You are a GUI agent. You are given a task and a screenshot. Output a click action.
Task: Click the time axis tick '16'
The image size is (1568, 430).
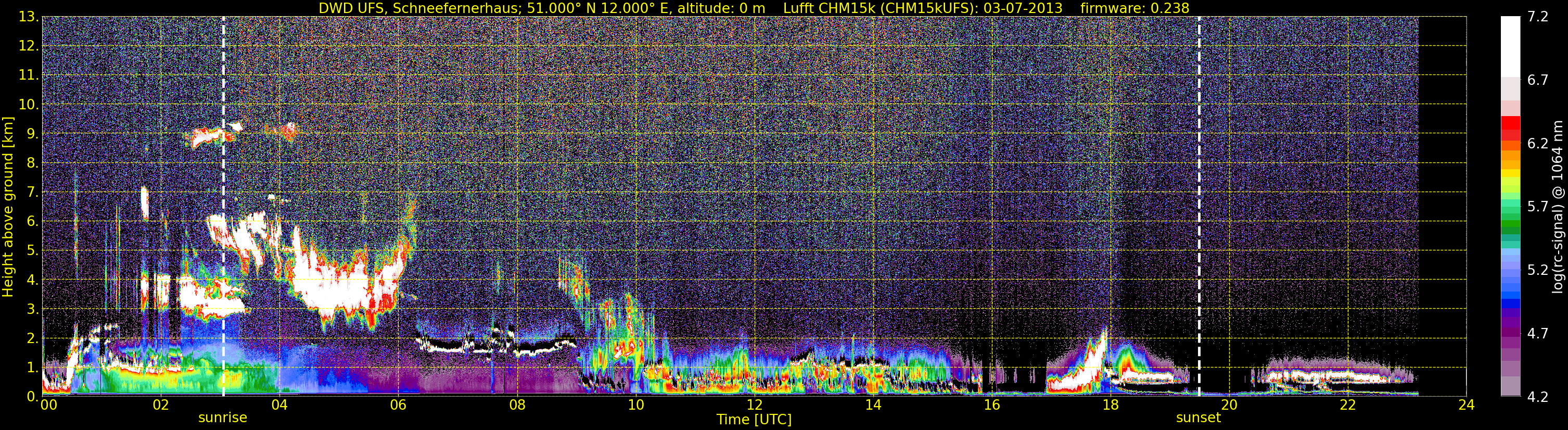click(x=991, y=405)
